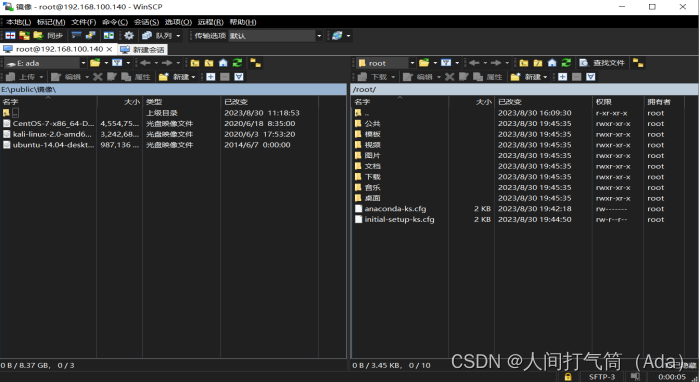Refresh the remote /root/ listing
700x382 pixels.
point(567,63)
